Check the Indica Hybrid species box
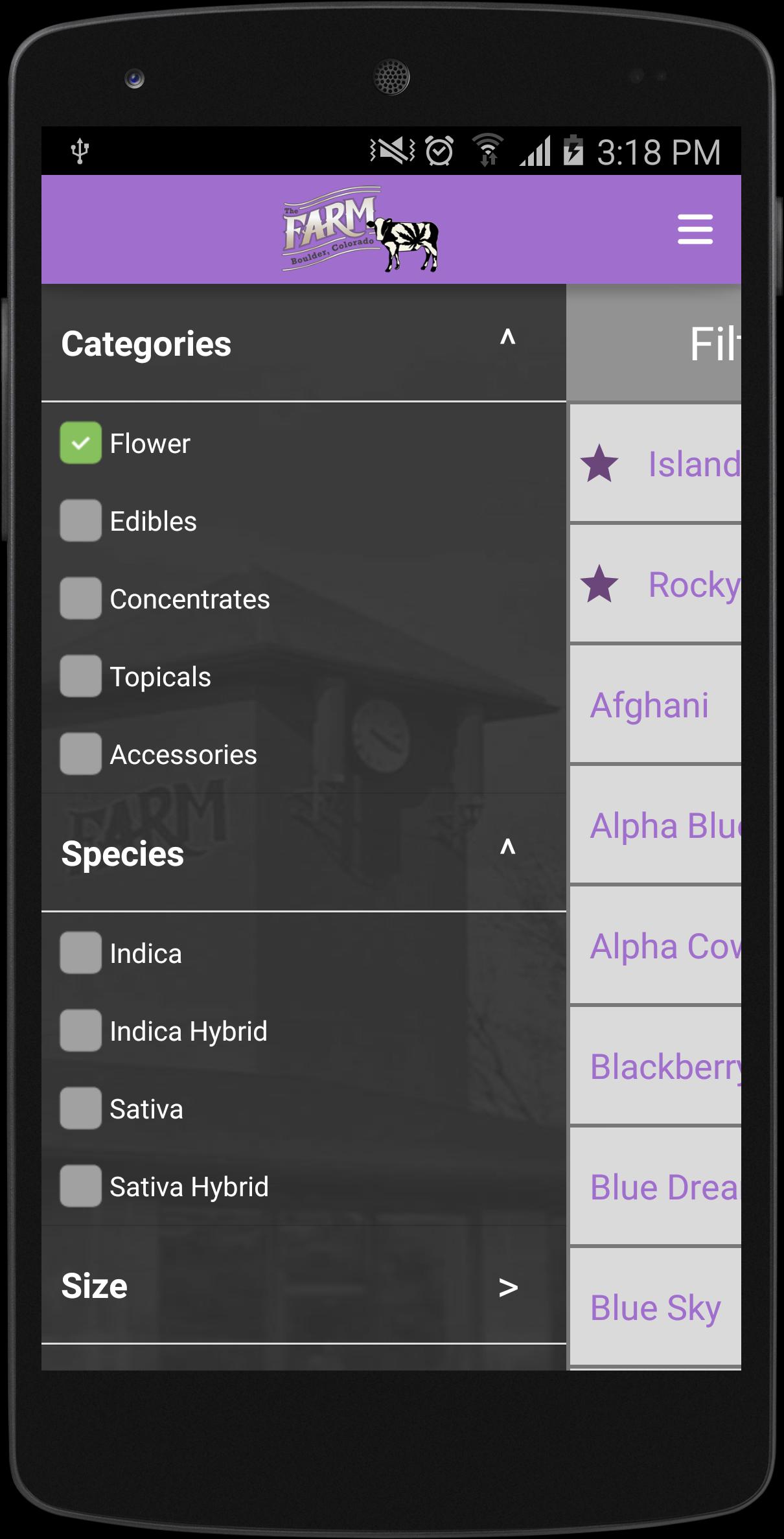784x1539 pixels. click(x=81, y=1031)
